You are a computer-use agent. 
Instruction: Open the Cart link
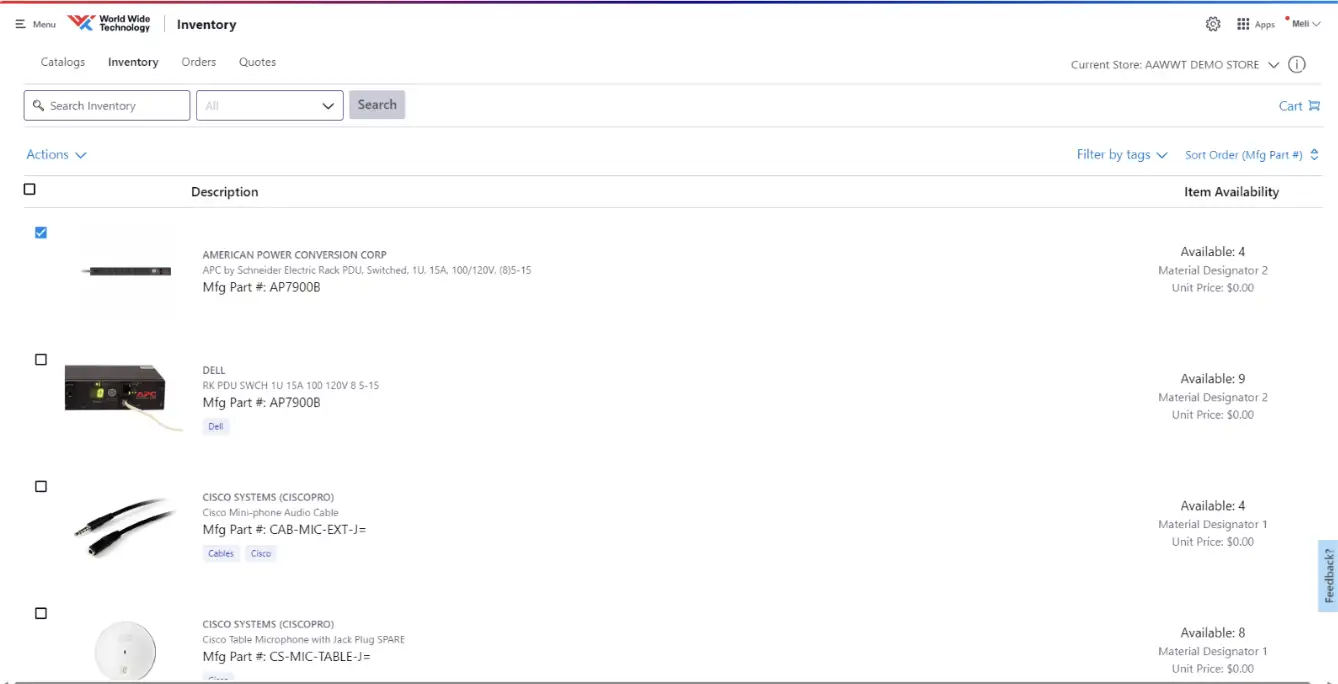click(x=1299, y=106)
